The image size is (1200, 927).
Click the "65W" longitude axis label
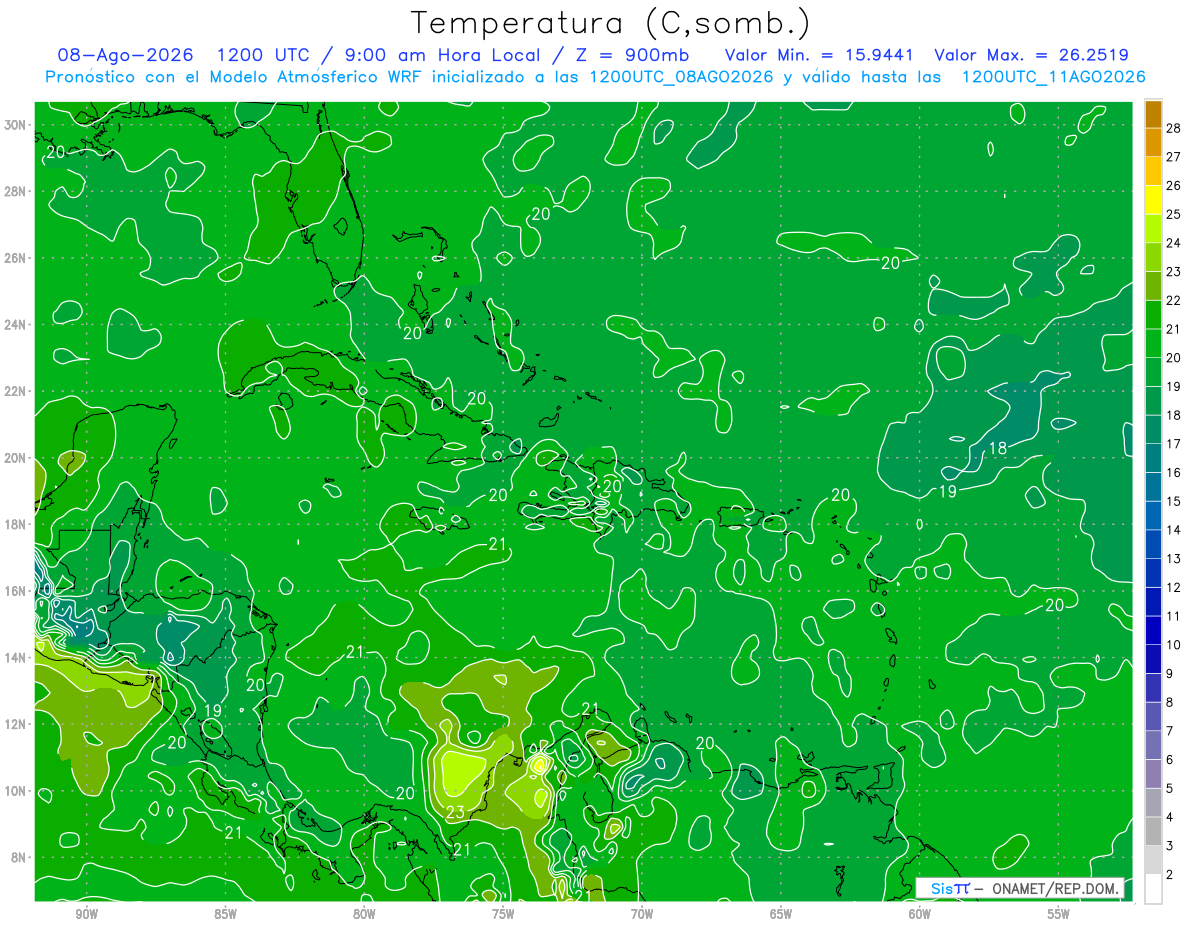[781, 915]
